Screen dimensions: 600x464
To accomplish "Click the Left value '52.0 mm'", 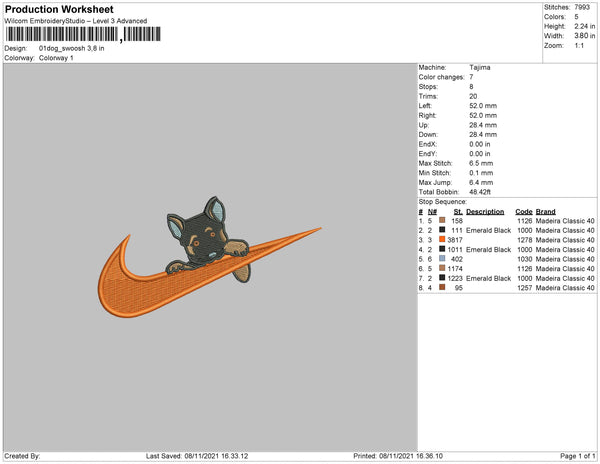I will [x=483, y=106].
